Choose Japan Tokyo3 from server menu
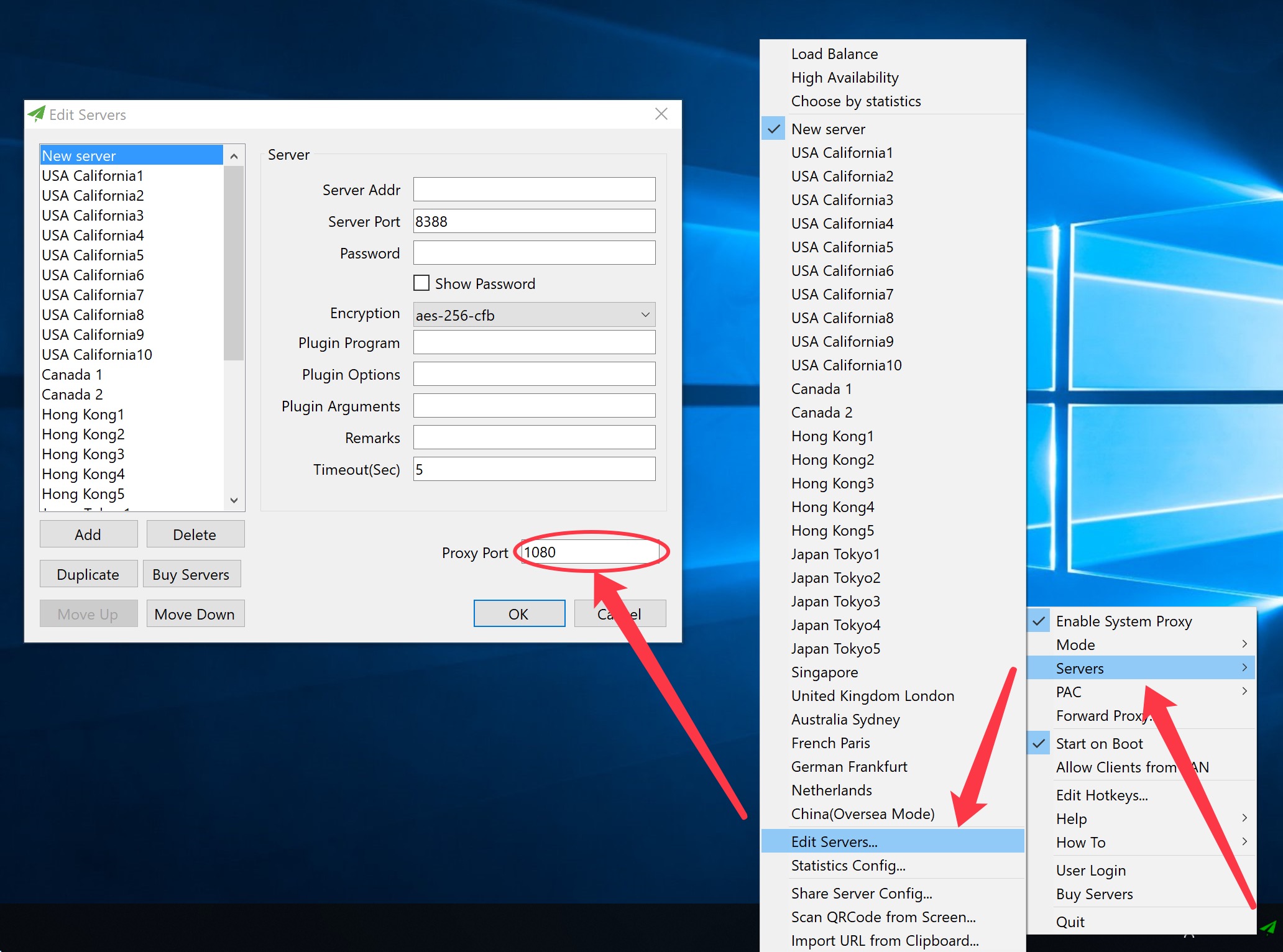This screenshot has height=952, width=1283. [835, 601]
